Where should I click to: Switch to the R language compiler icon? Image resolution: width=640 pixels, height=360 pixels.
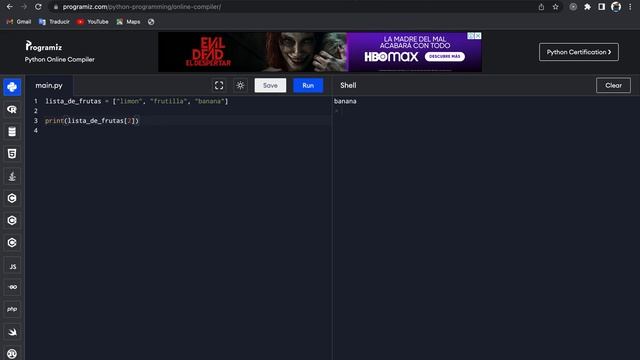click(12, 109)
